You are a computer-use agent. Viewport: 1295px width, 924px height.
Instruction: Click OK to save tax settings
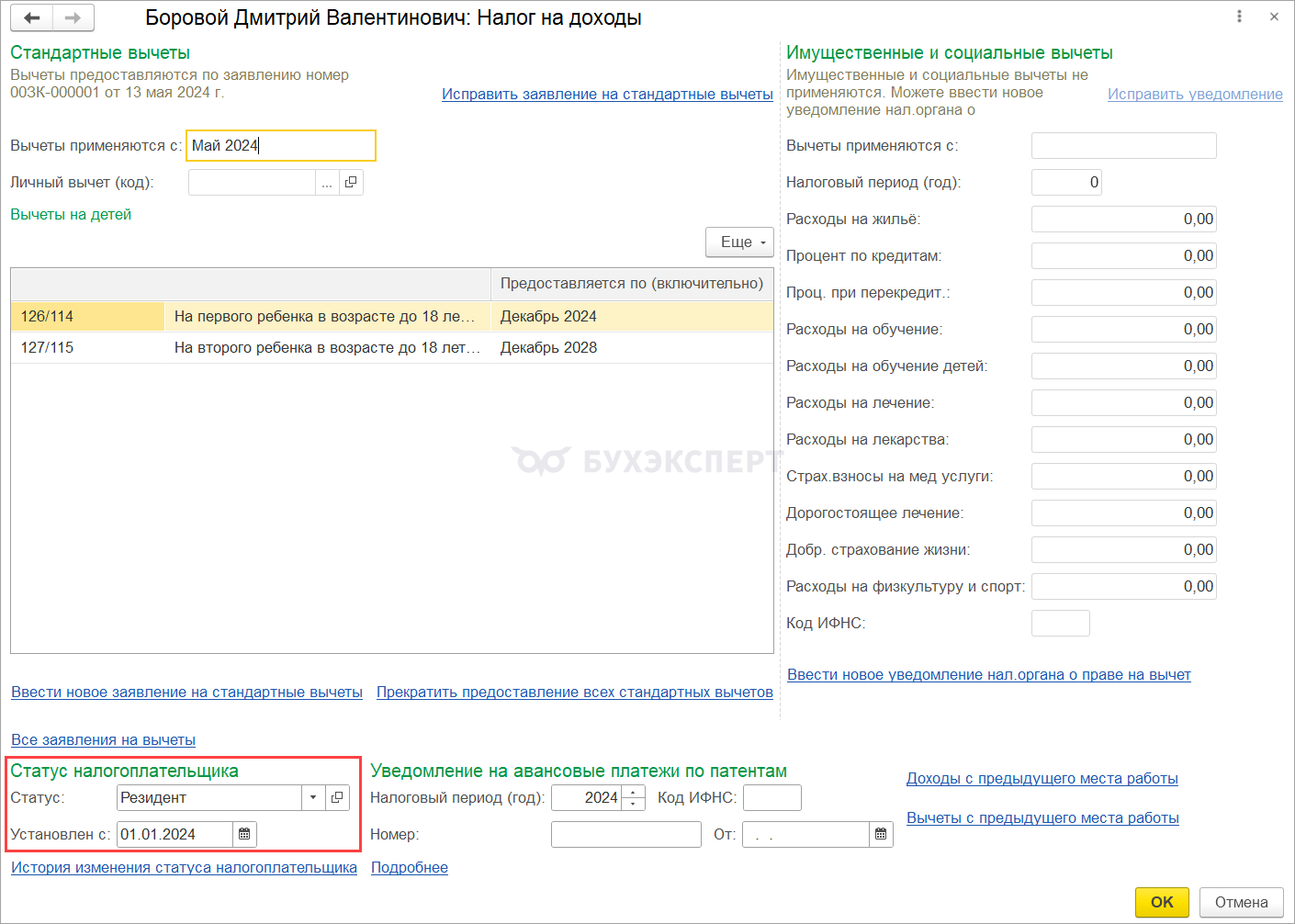(1162, 902)
